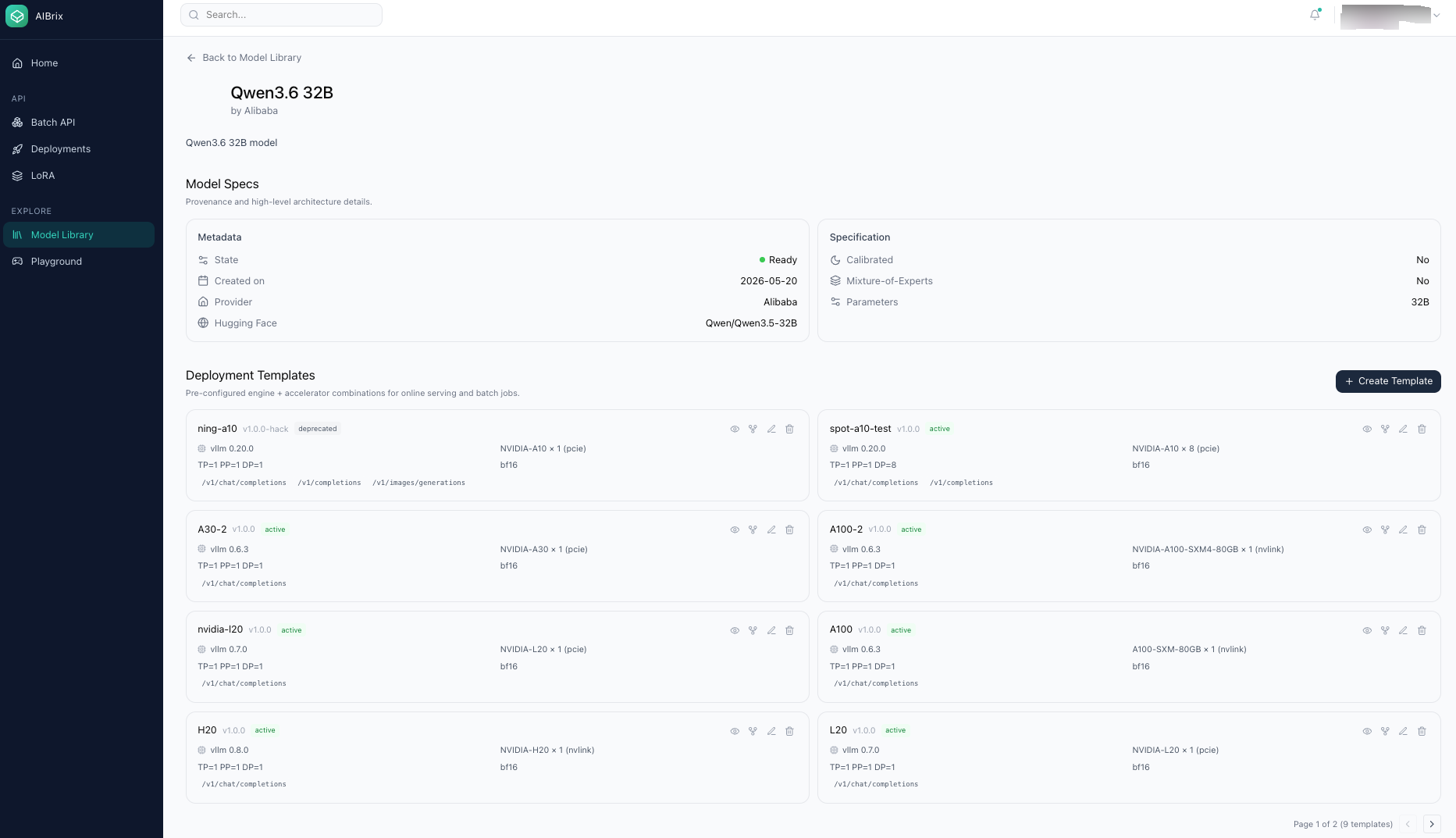Click the deprecated badge on ning-a10
This screenshot has width=1456, height=838.
coord(318,429)
